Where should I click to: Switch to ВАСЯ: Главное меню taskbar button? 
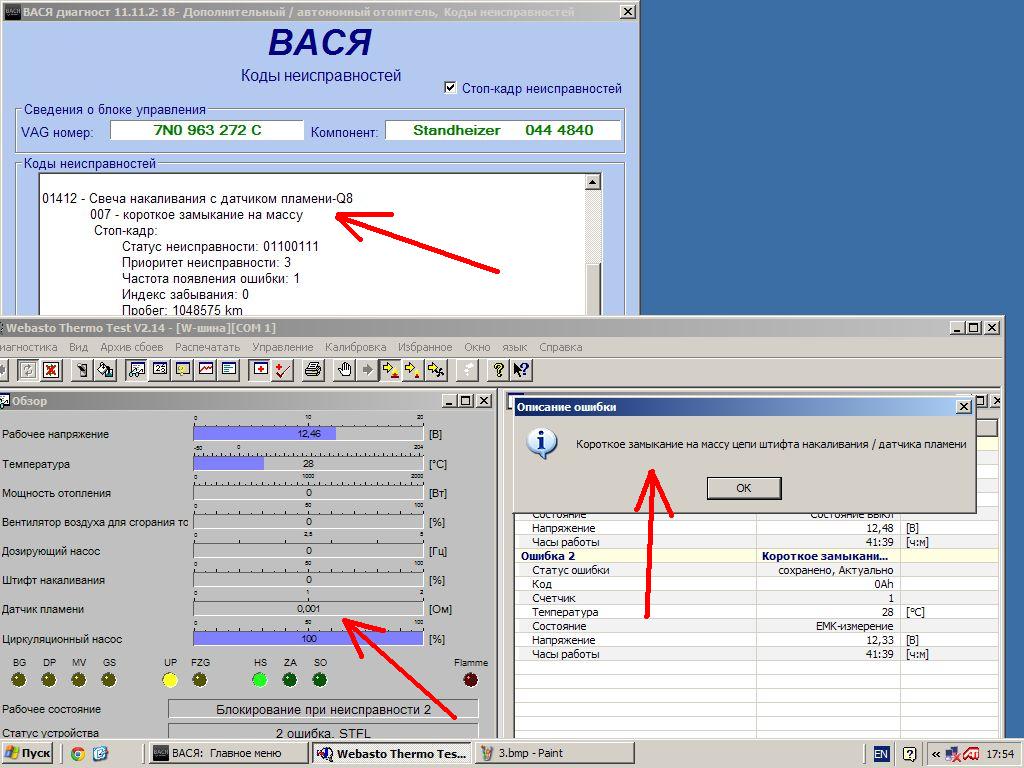tap(227, 754)
